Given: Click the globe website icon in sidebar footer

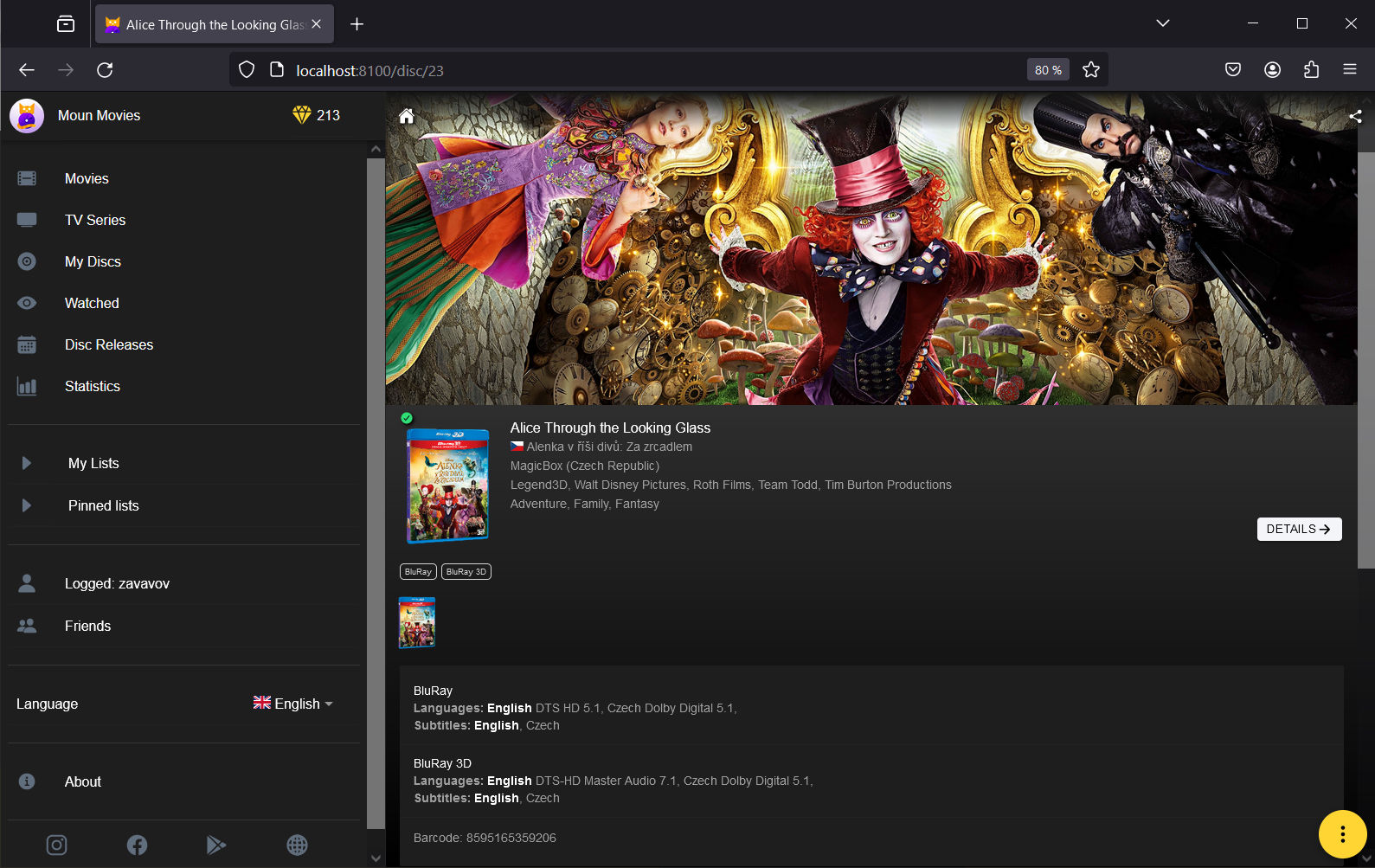Looking at the screenshot, I should pos(297,845).
